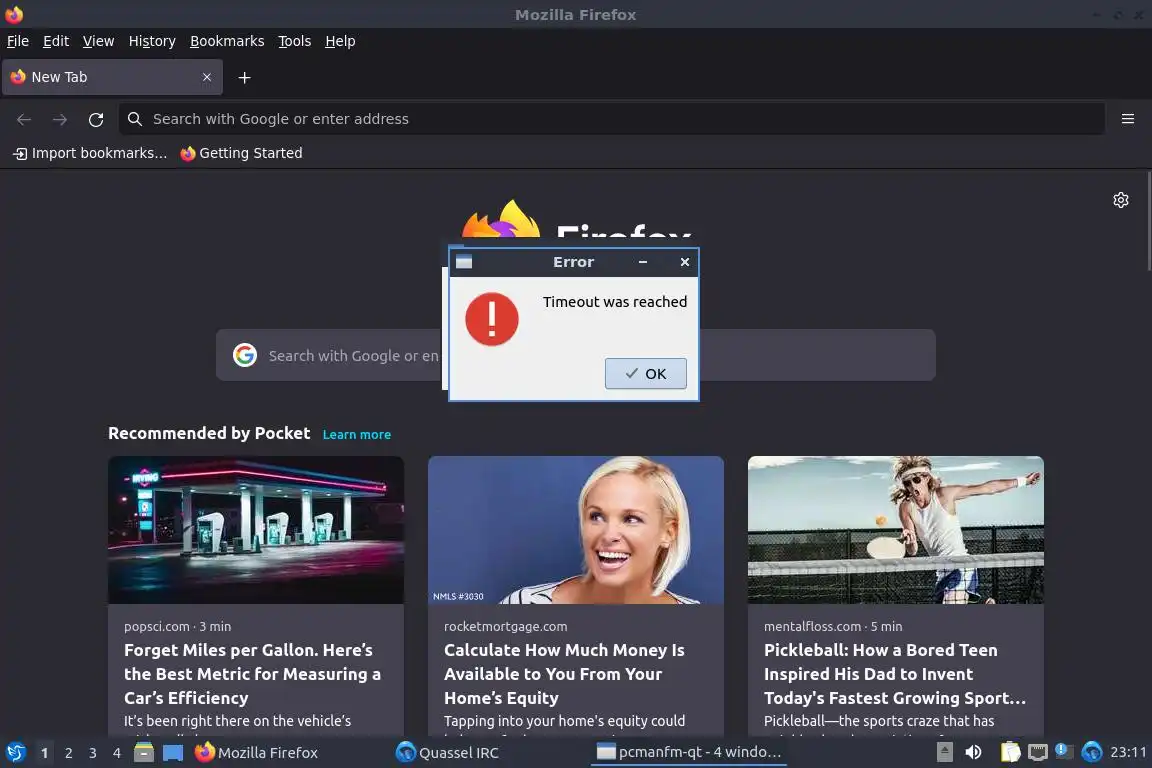Click Learn more next to Pocket
Viewport: 1152px width, 768px height.
point(357,434)
